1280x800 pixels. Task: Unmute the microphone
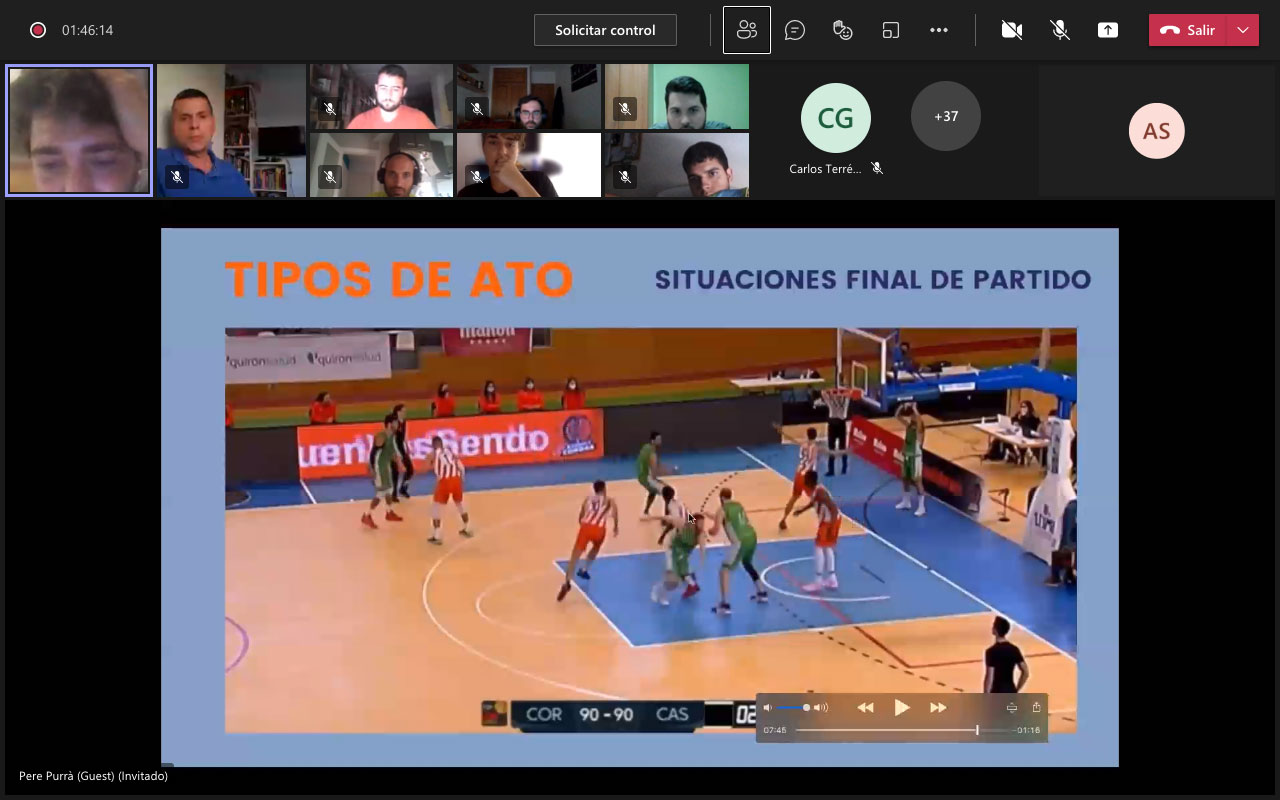(x=1060, y=30)
